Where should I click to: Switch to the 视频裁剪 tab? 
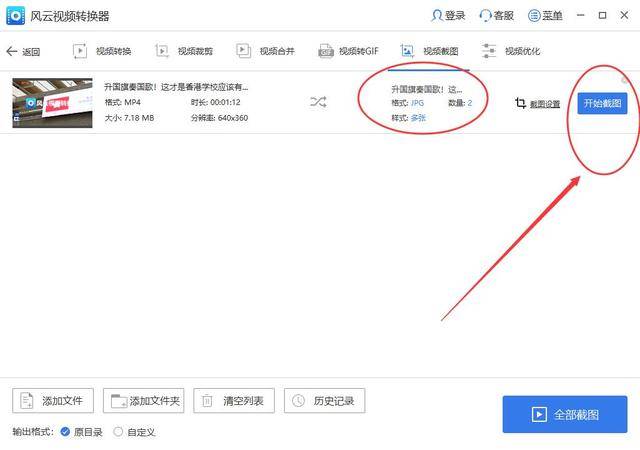(184, 51)
